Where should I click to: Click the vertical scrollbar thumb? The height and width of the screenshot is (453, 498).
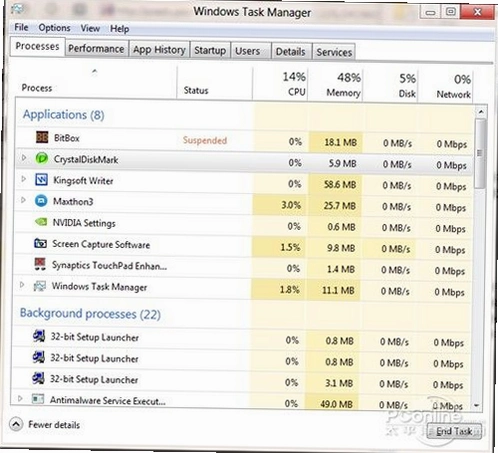click(x=480, y=154)
